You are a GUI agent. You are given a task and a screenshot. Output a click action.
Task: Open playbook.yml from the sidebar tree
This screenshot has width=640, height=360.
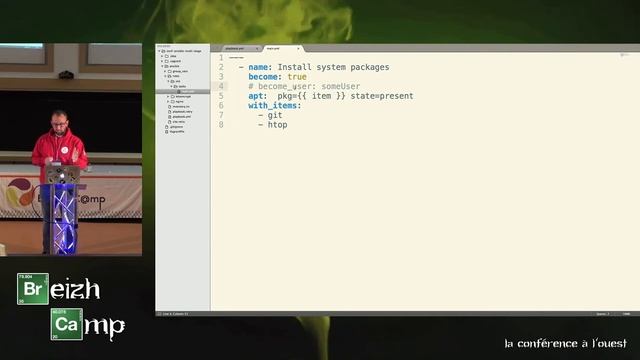[182, 116]
